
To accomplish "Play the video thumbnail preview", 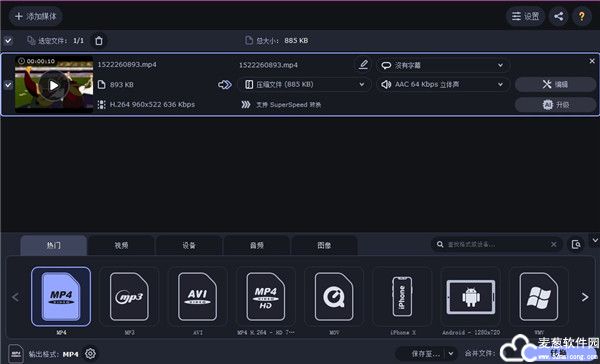I will 54,85.
